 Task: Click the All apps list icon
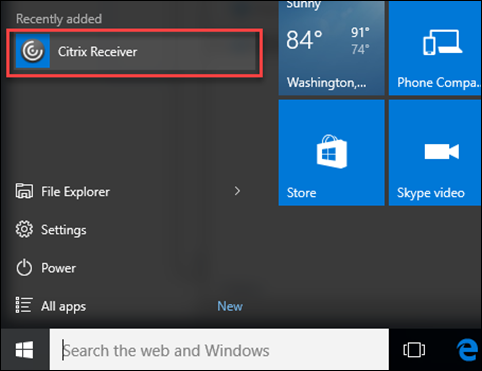click(x=24, y=305)
